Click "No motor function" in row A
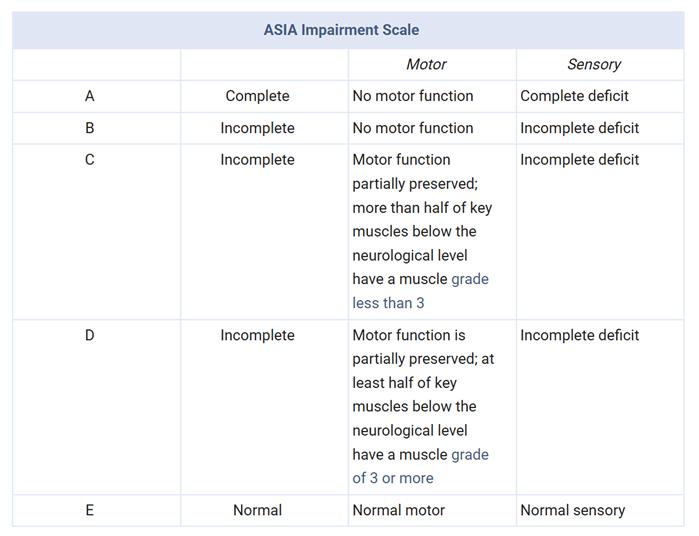Viewport: 699px width, 536px height. [x=413, y=96]
